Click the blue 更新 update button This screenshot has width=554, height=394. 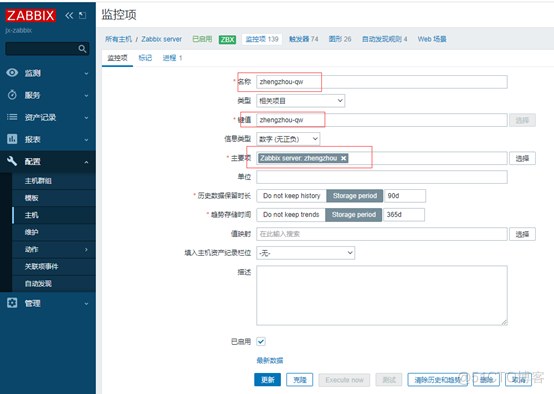[x=267, y=380]
